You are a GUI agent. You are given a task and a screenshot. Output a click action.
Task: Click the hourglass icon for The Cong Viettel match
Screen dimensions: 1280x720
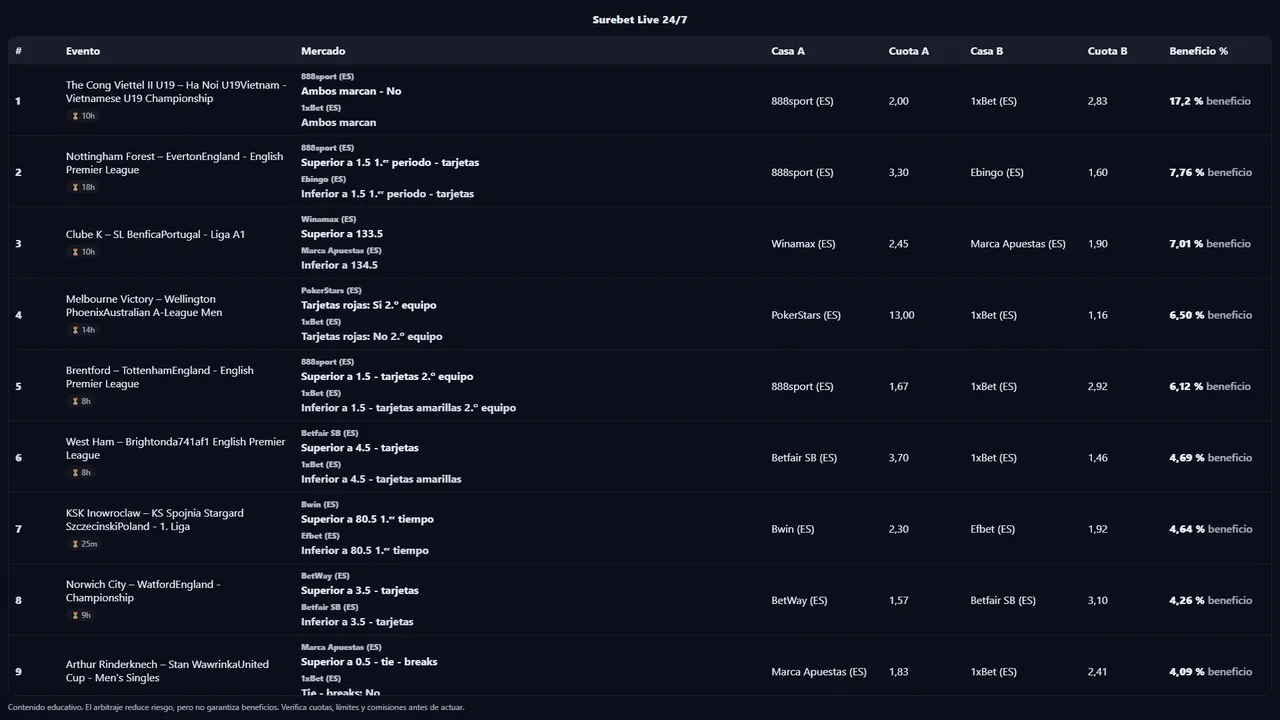point(74,116)
